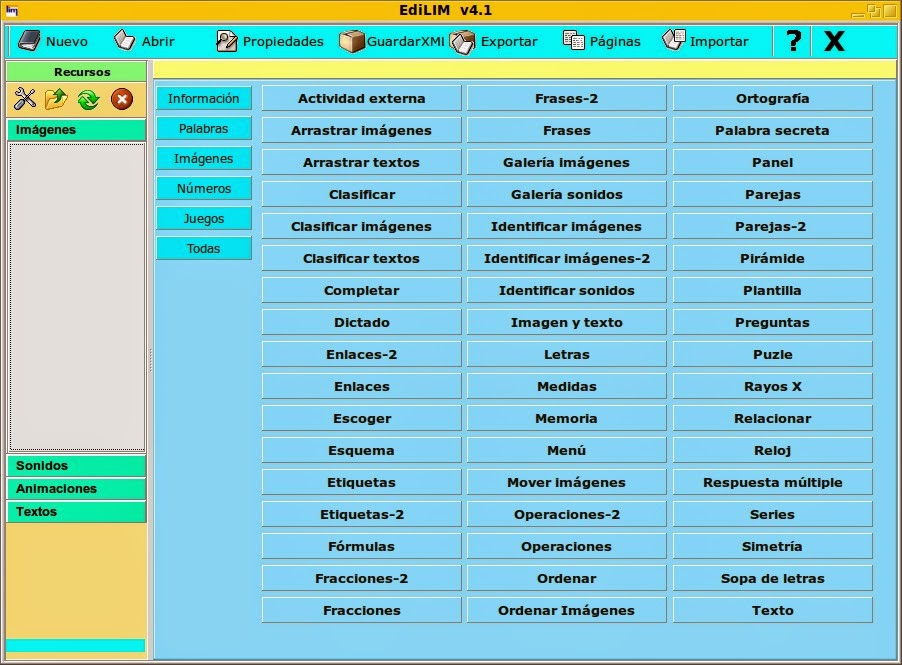This screenshot has height=665, width=902.
Task: Select Sopa de letras activity
Action: (x=773, y=578)
